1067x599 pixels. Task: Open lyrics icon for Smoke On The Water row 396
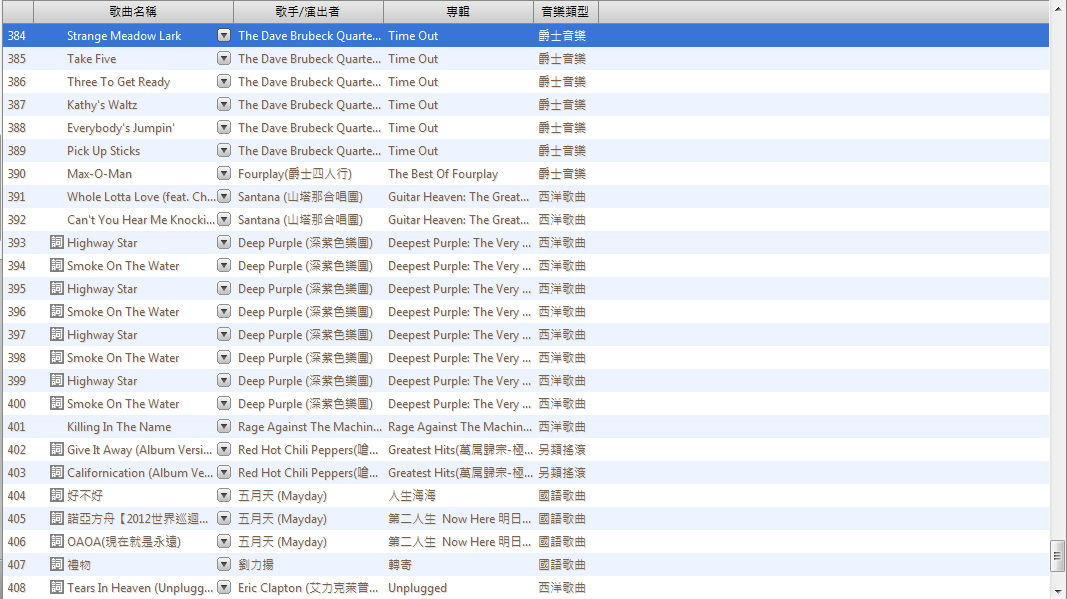pos(57,312)
